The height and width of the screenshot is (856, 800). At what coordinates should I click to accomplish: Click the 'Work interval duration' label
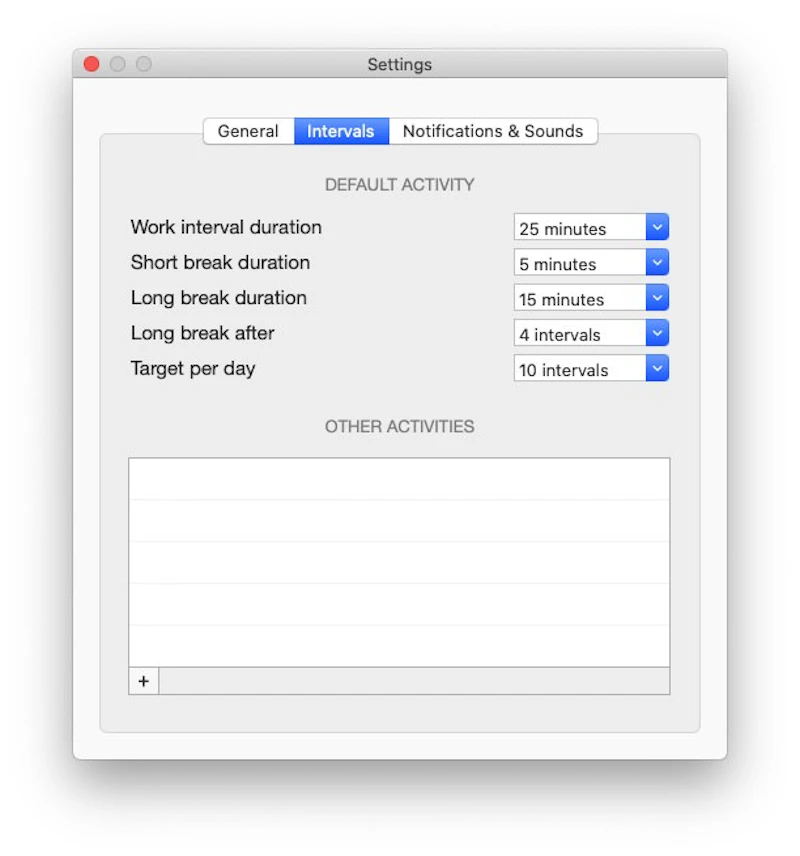226,227
